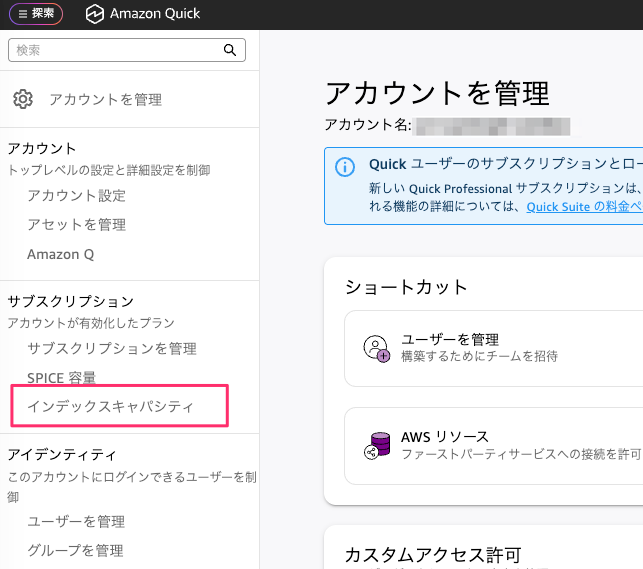Viewport: 643px width, 569px height.
Task: Open サブスクリプションを管理 in the sidebar
Action: point(112,348)
